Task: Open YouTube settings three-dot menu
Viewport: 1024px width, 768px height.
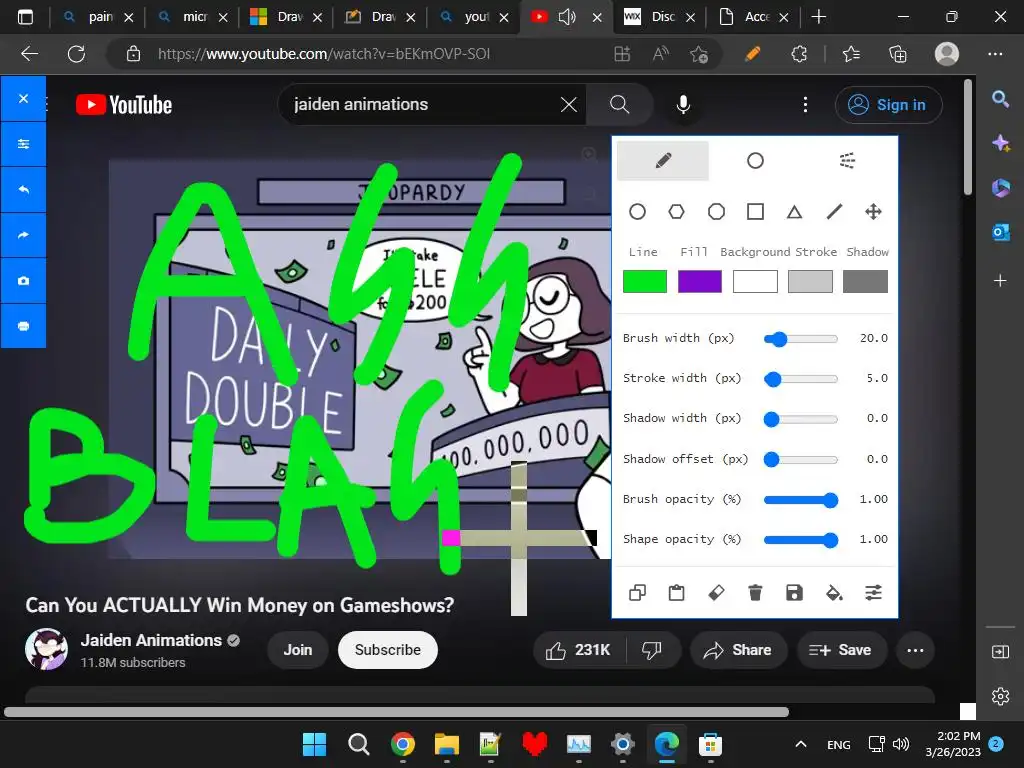Action: coord(805,104)
